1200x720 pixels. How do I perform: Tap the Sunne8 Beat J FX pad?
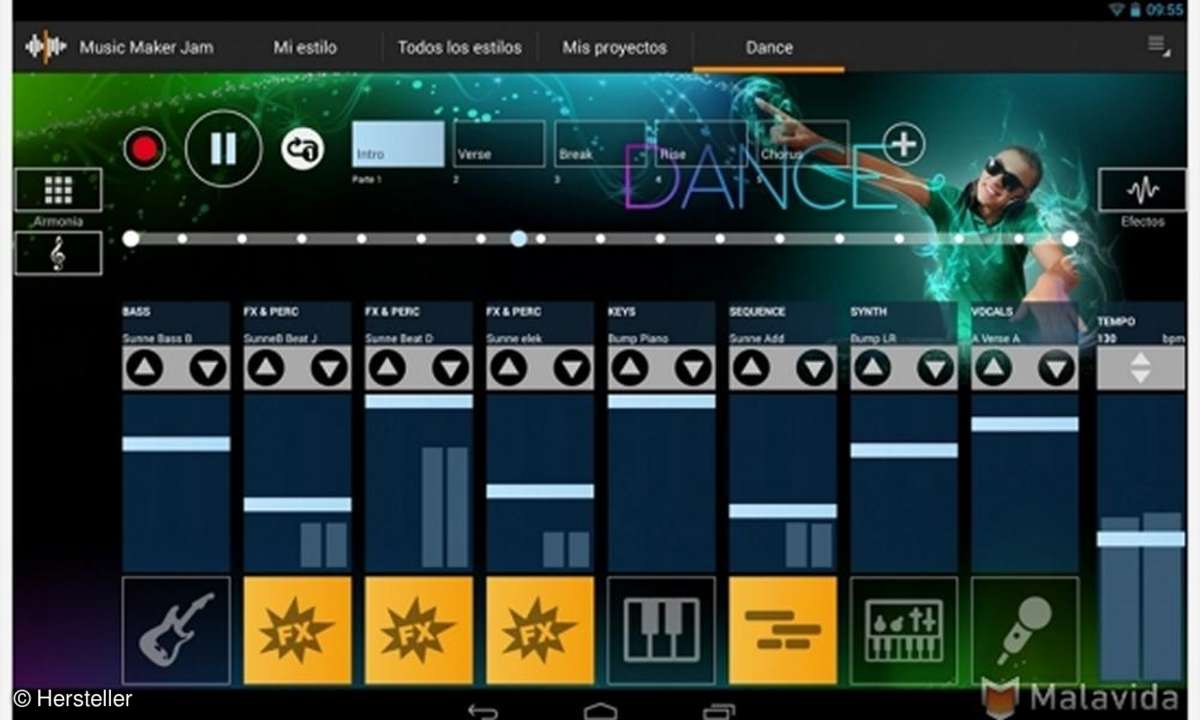pos(297,630)
